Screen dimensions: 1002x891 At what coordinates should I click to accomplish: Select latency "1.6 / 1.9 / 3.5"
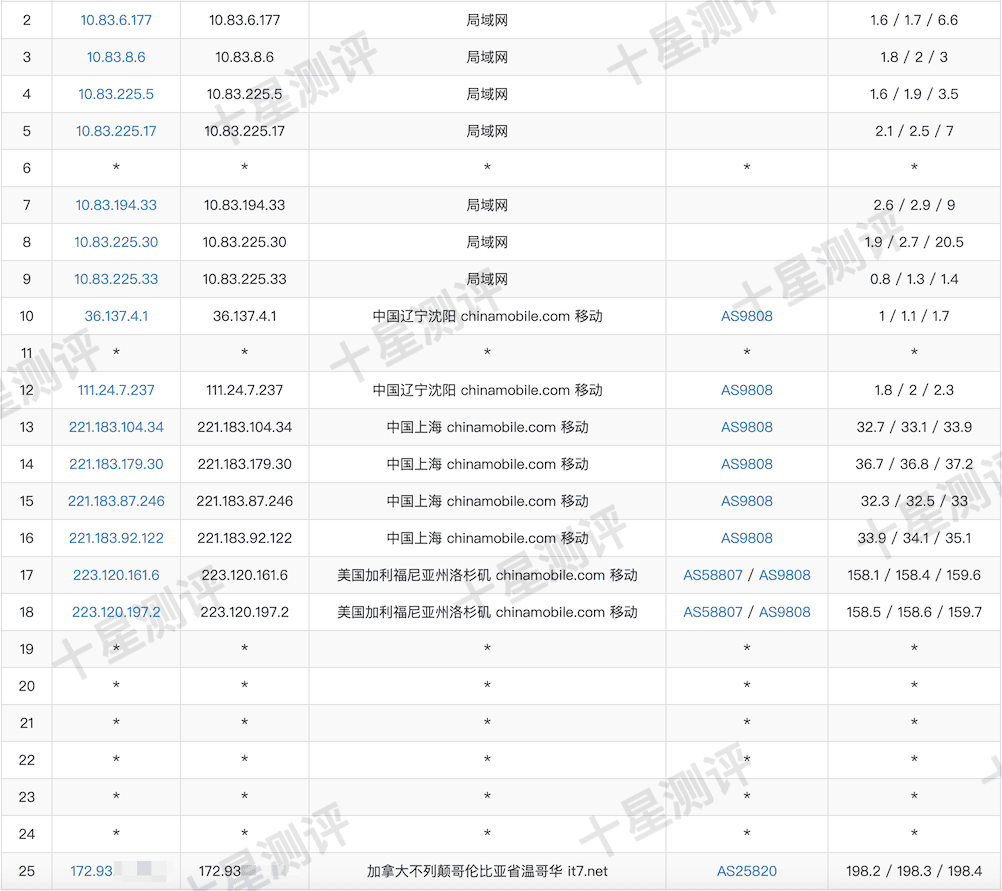[914, 94]
